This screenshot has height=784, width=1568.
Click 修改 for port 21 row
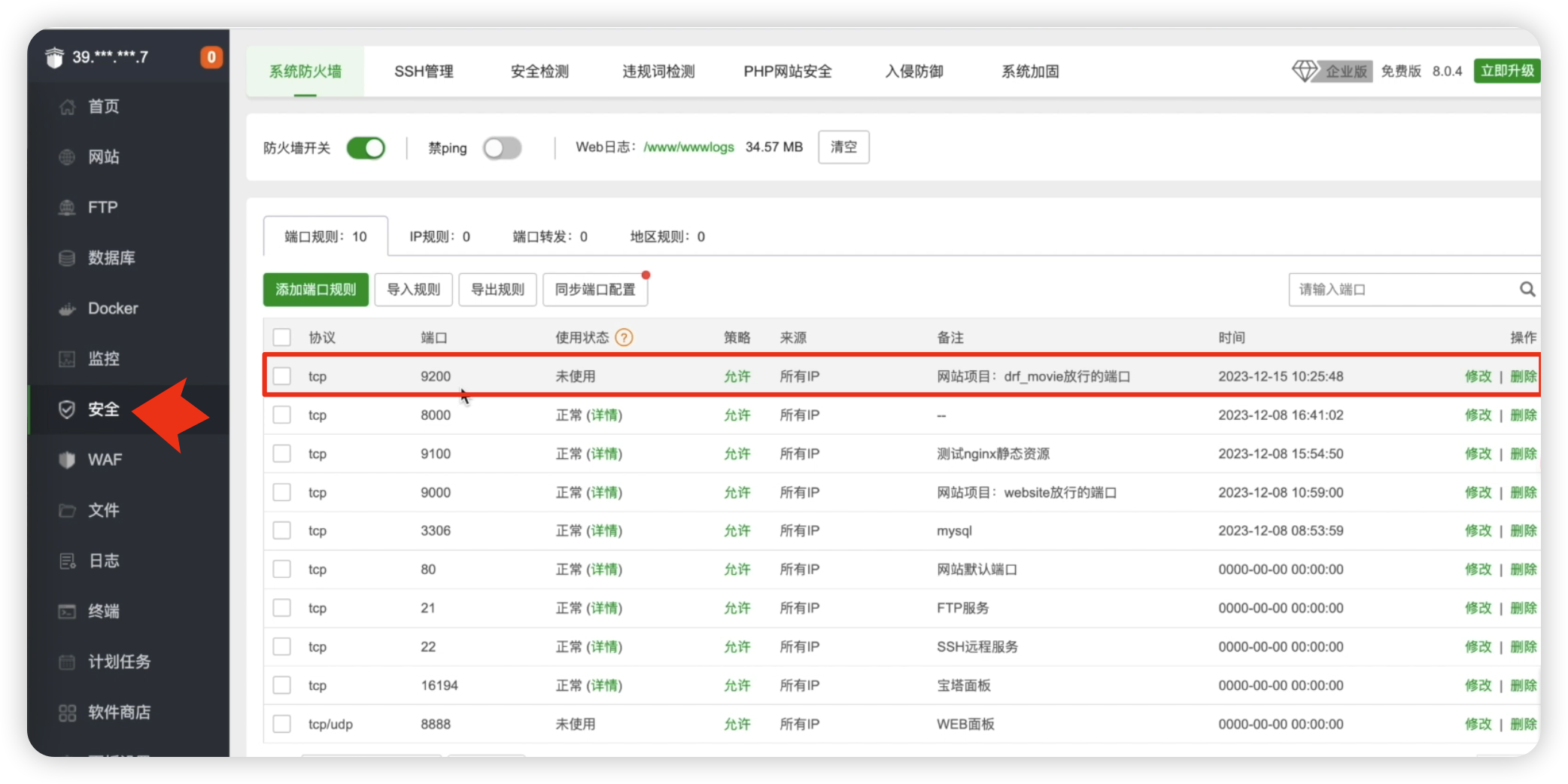[1478, 608]
